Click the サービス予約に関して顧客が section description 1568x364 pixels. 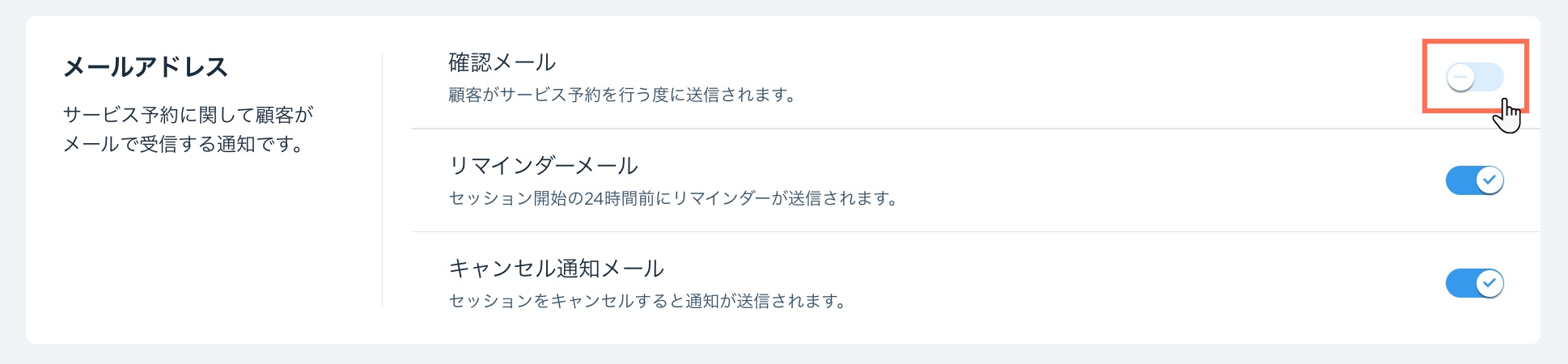(189, 129)
